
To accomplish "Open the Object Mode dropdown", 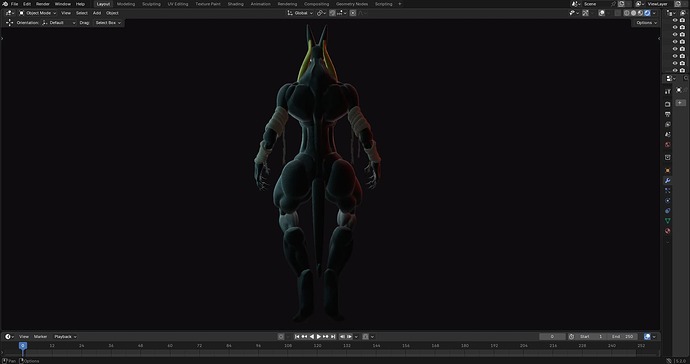I will coord(37,13).
